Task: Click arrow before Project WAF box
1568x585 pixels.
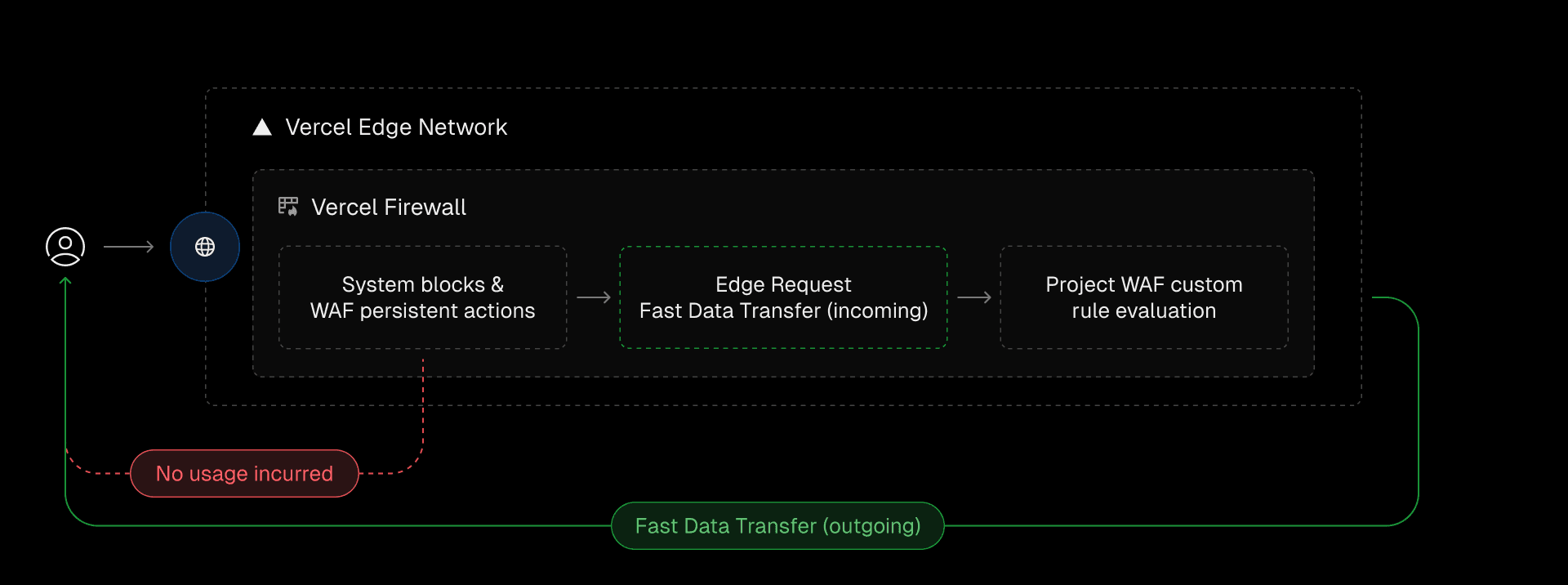Action: (974, 297)
